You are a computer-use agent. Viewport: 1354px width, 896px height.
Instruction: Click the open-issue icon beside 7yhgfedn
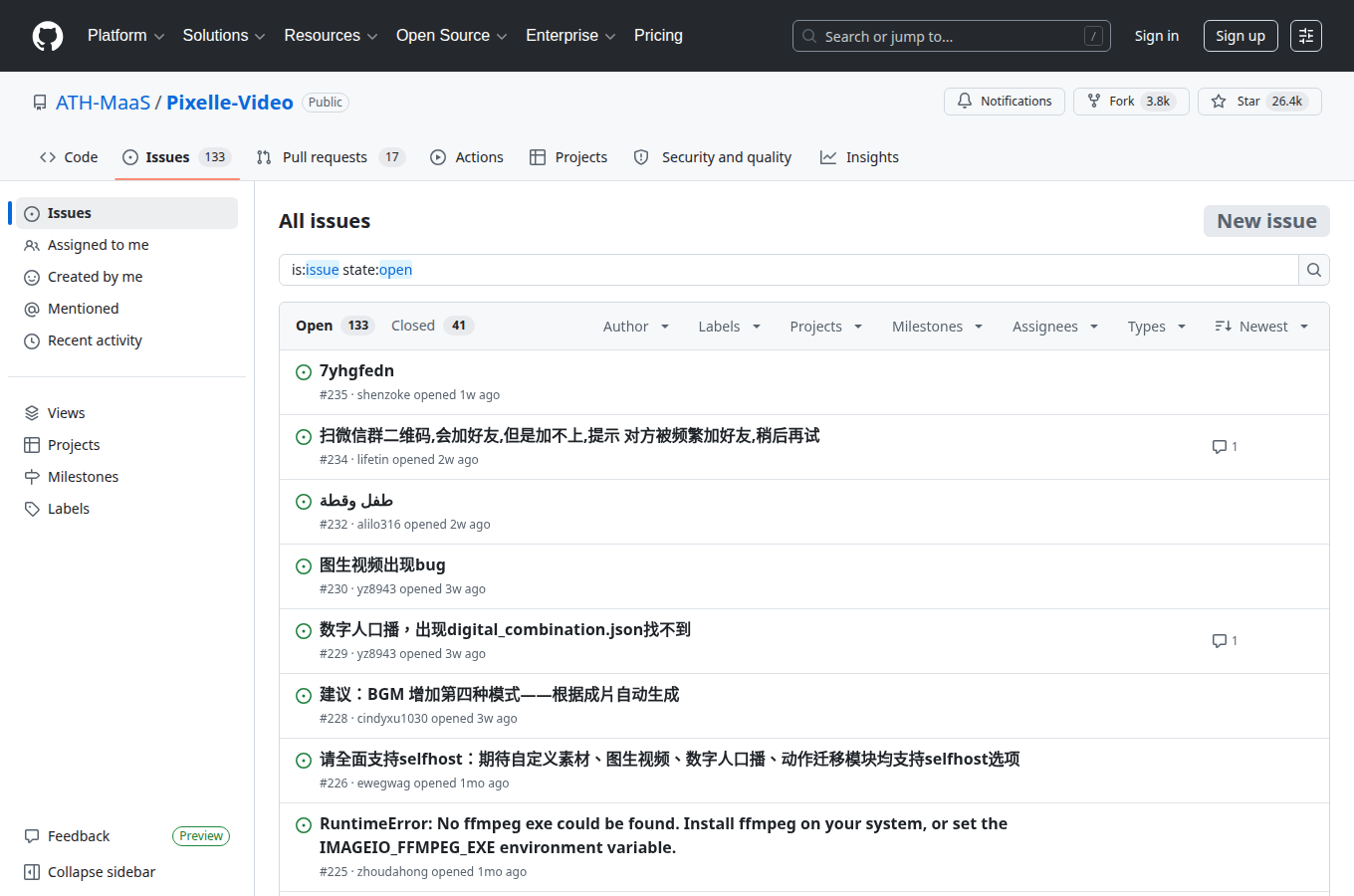(x=304, y=372)
